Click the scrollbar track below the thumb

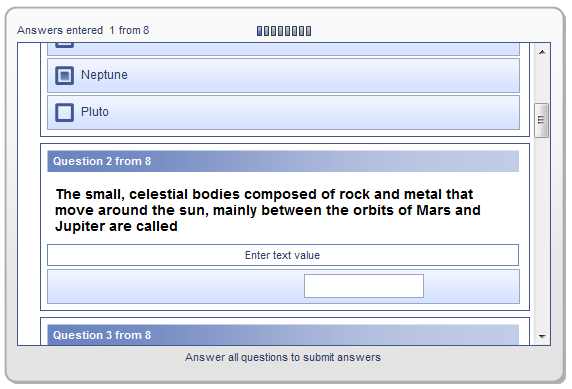tap(542, 232)
